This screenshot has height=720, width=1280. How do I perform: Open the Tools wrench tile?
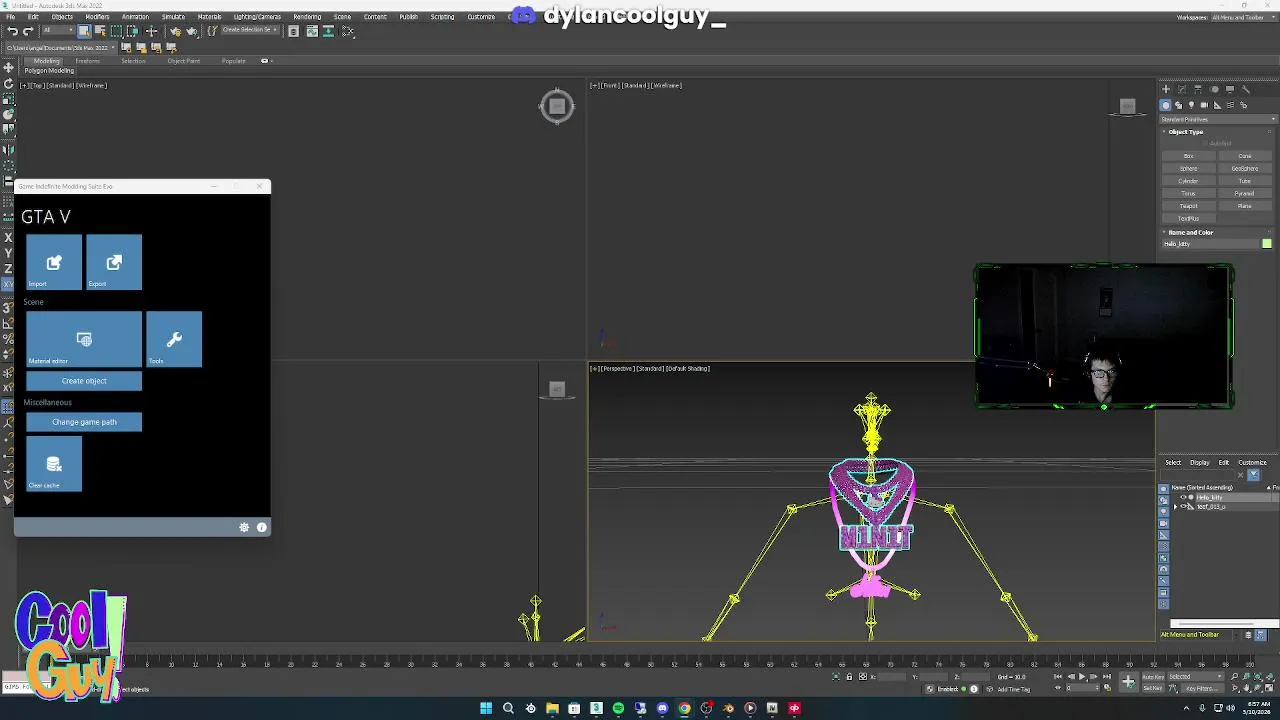point(174,339)
